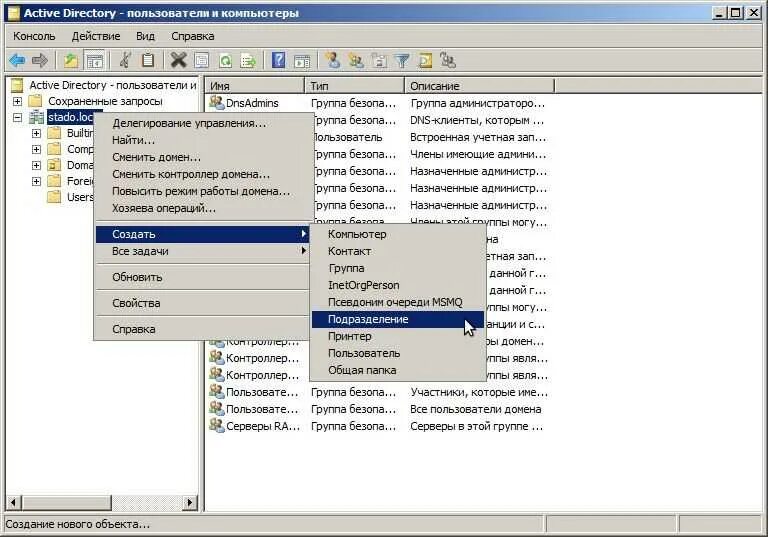This screenshot has height=537, width=768.
Task: Open Properties via toolbar sheet icon
Action: 201,60
